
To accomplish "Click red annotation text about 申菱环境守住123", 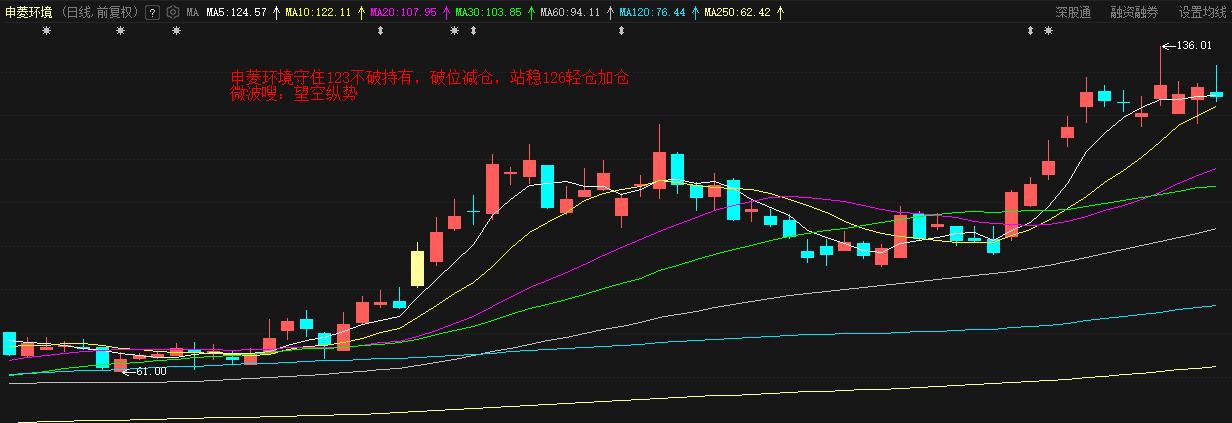I will point(430,78).
